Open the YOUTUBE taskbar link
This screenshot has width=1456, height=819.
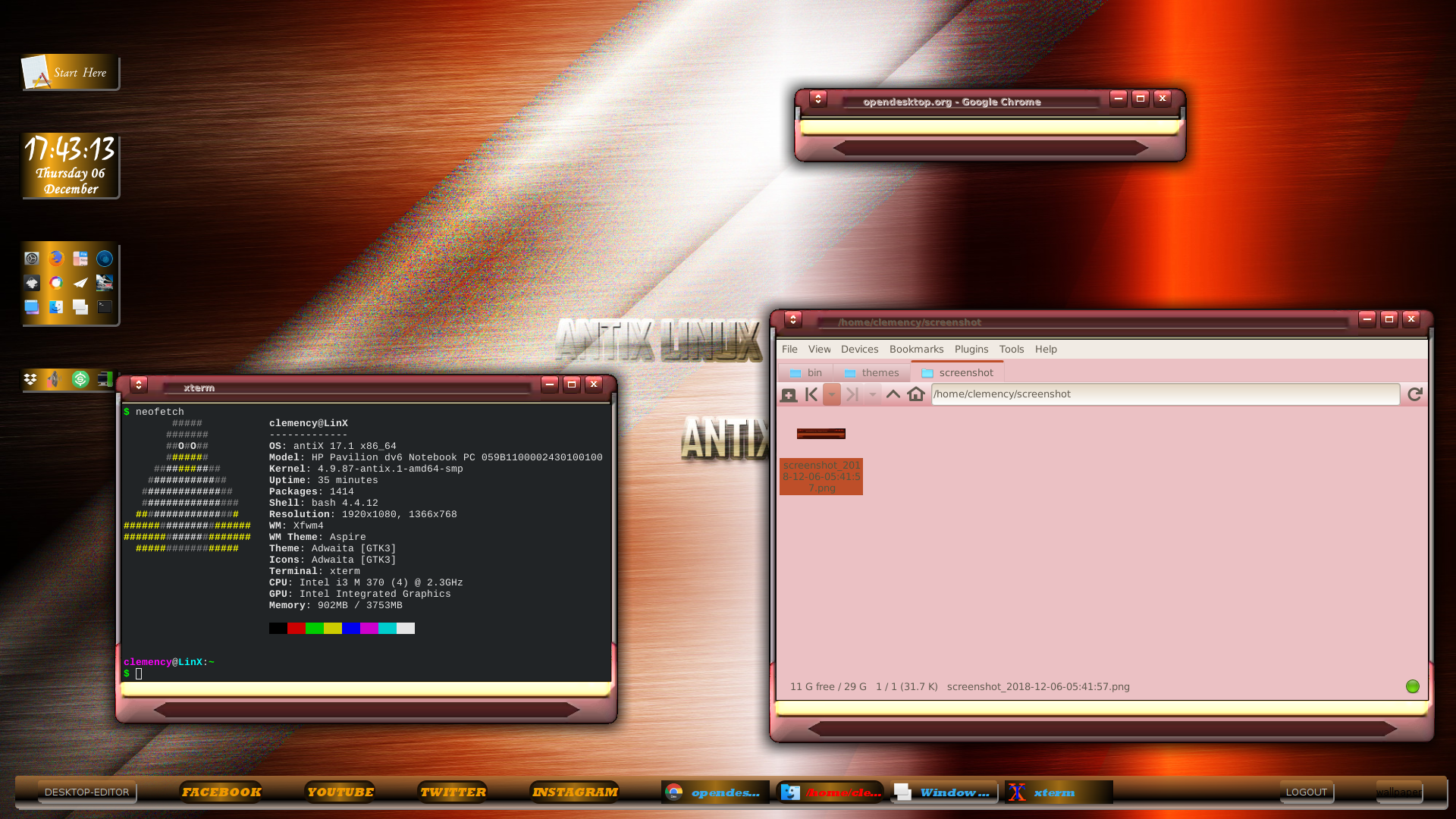point(340,792)
